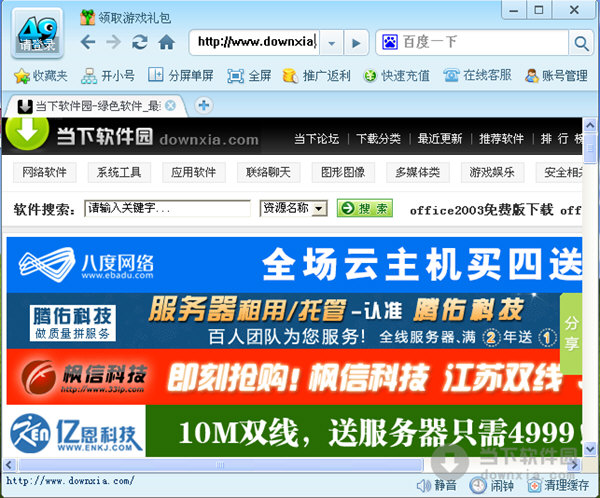
Task: Switch to 全屏 fullscreen mode
Action: click(x=249, y=76)
